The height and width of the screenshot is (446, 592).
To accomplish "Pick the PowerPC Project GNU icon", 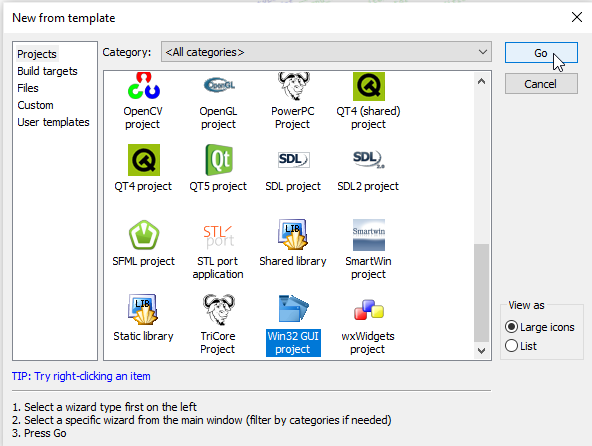I will point(293,86).
